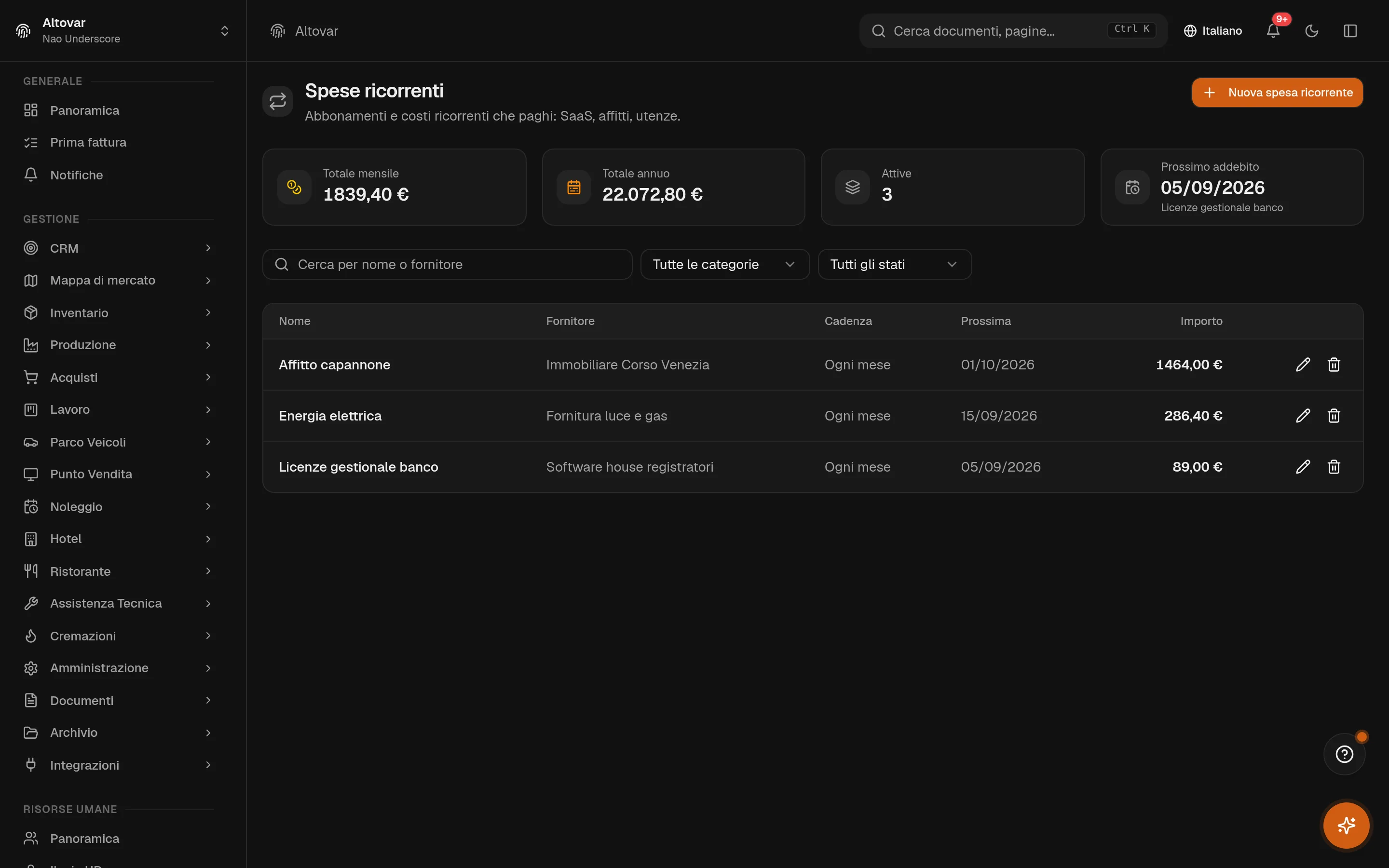Go to Panoramica under Generale
This screenshot has width=1389, height=868.
tap(118, 110)
